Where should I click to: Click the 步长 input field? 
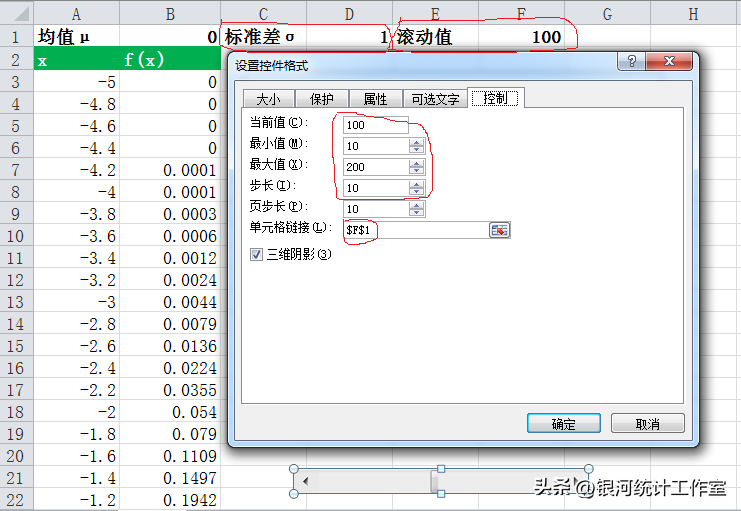point(376,188)
